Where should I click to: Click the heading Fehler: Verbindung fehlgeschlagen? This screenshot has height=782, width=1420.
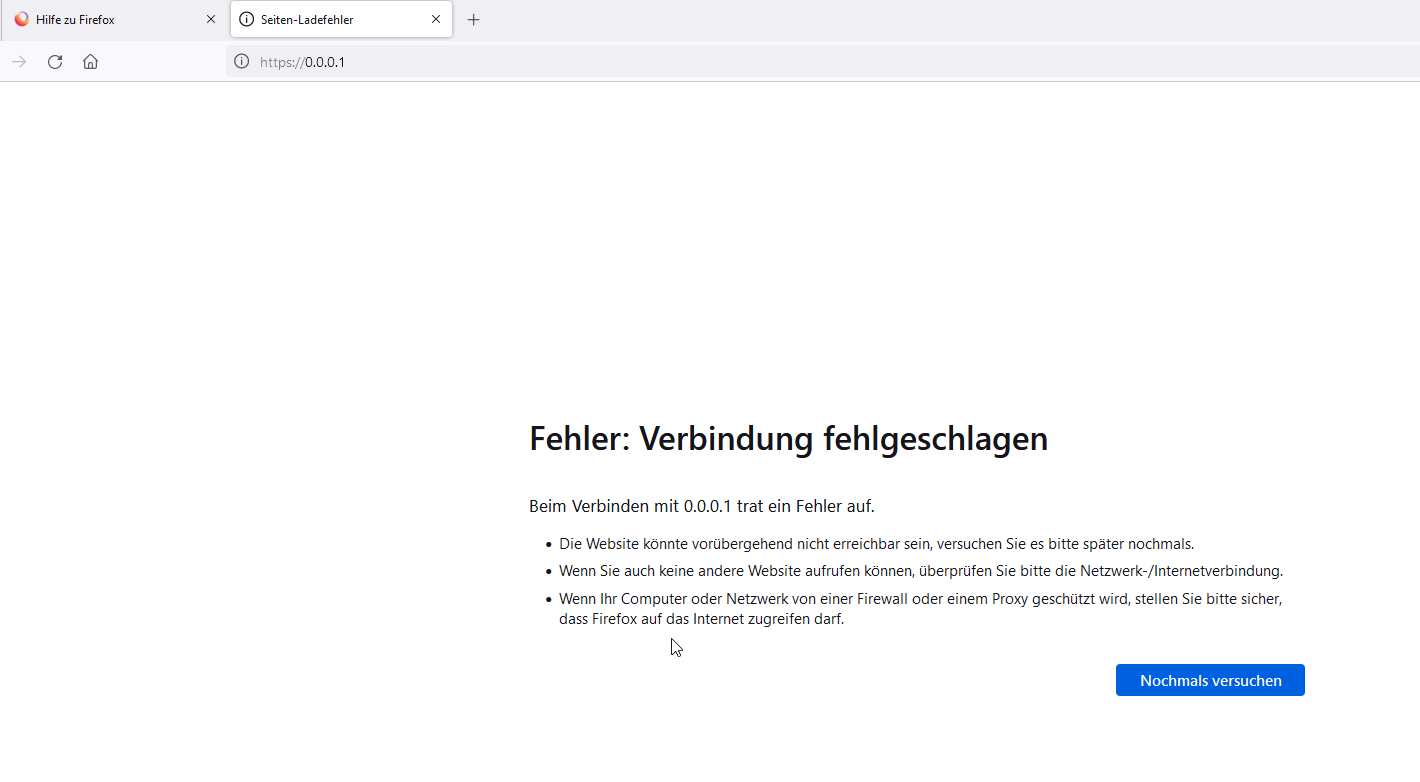click(788, 439)
